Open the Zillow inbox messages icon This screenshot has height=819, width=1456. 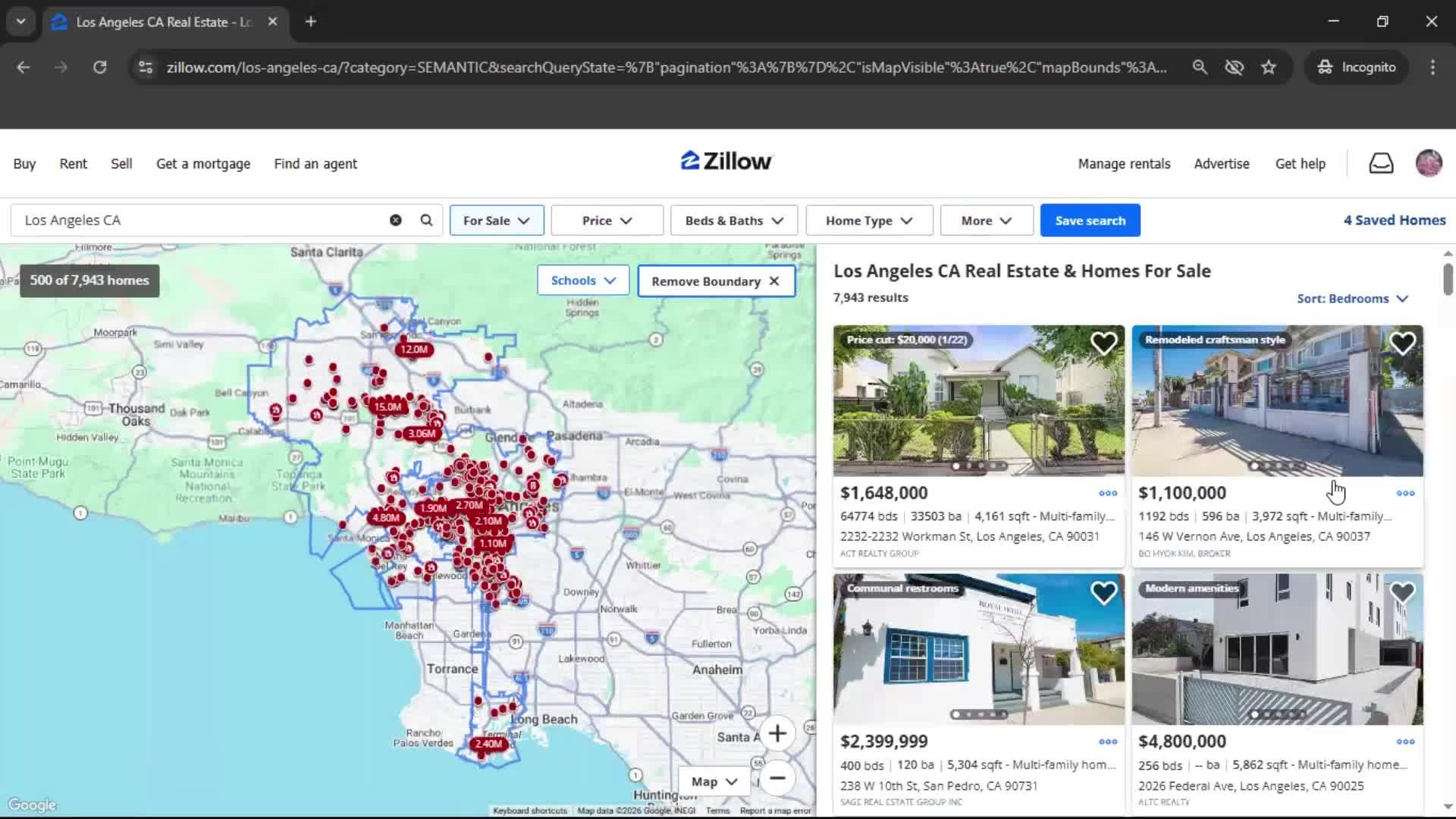point(1381,163)
